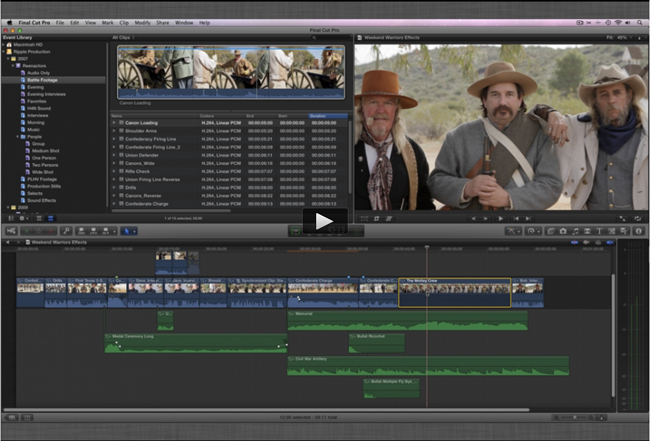Step back one frame in the viewer
Screen dimensions: 650x441
473,218
